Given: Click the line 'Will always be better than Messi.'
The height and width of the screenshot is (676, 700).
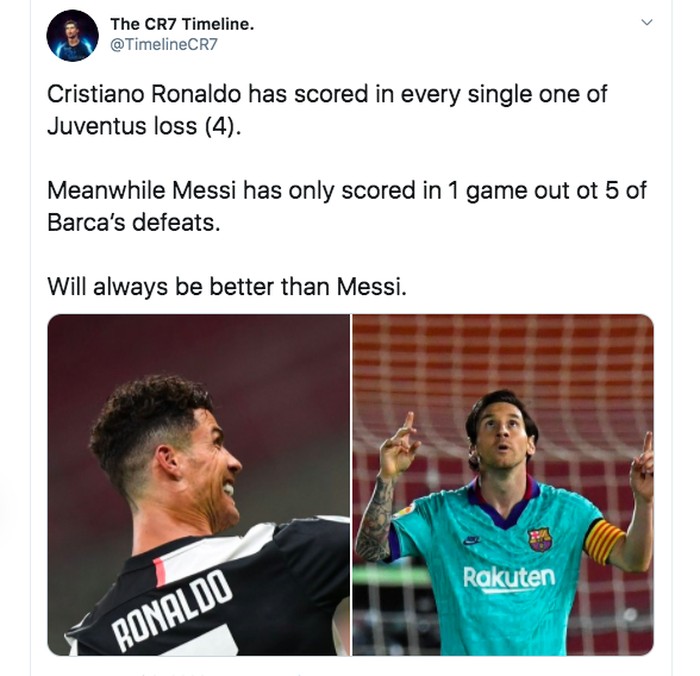Looking at the screenshot, I should (227, 287).
